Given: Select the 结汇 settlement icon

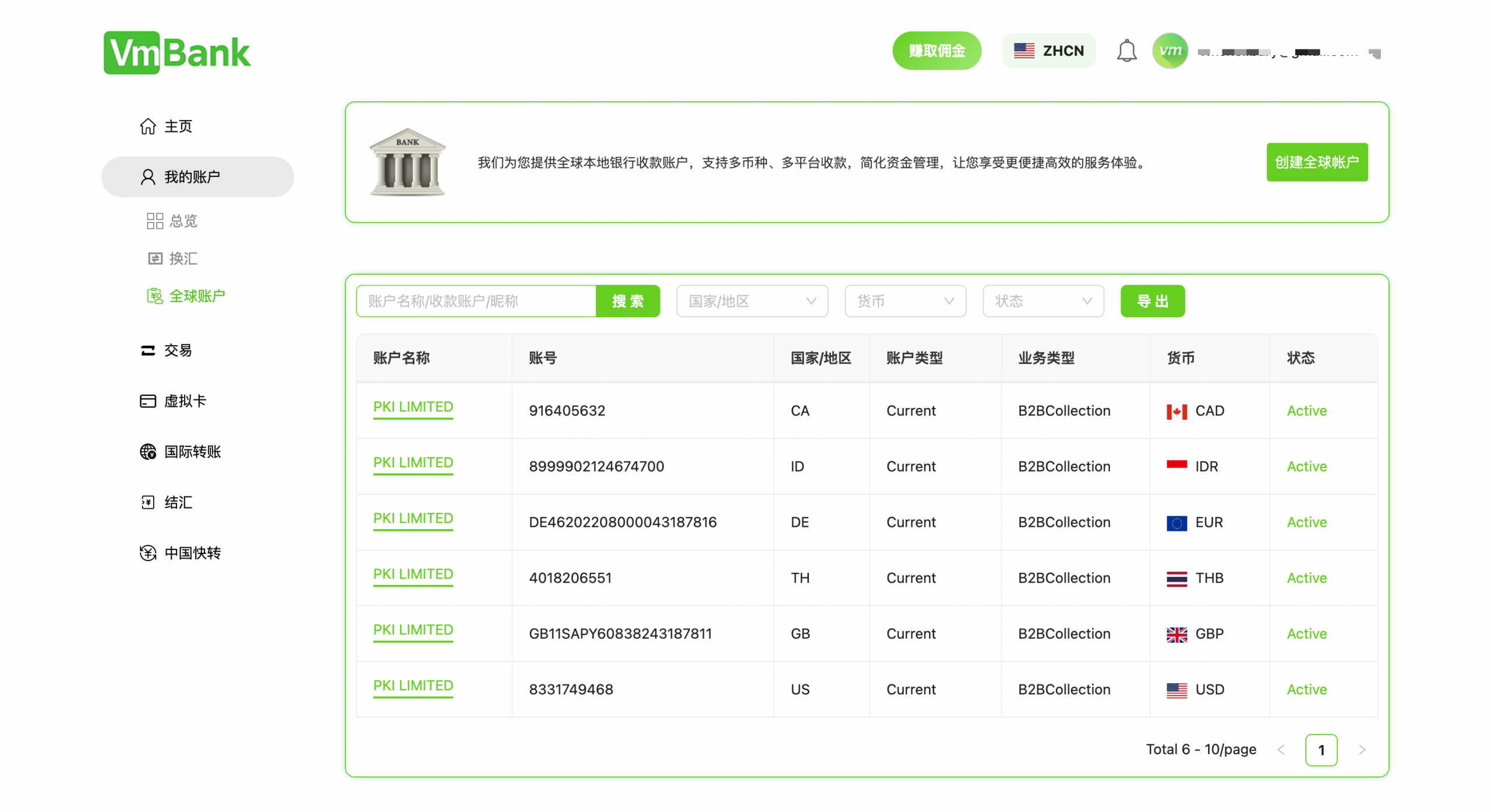Looking at the screenshot, I should coord(148,502).
